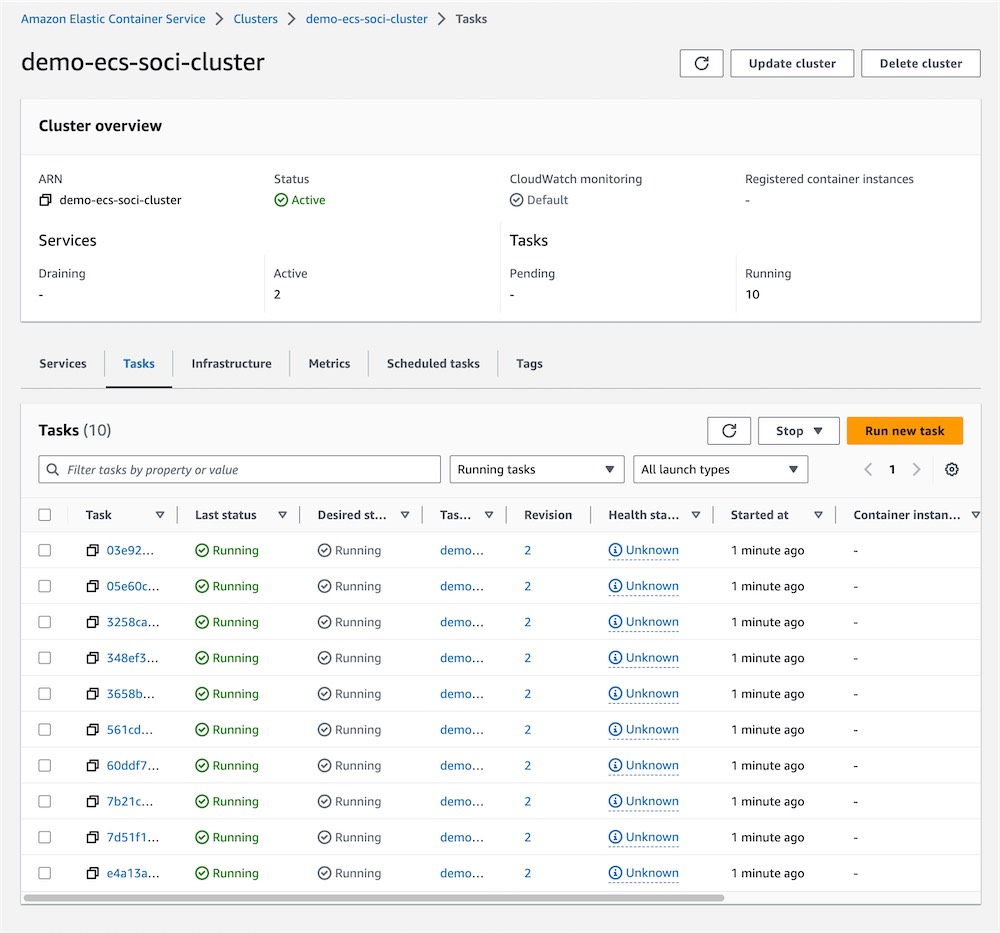This screenshot has width=1000, height=933.
Task: Copy task ID 05e60c icon
Action: tap(93, 585)
